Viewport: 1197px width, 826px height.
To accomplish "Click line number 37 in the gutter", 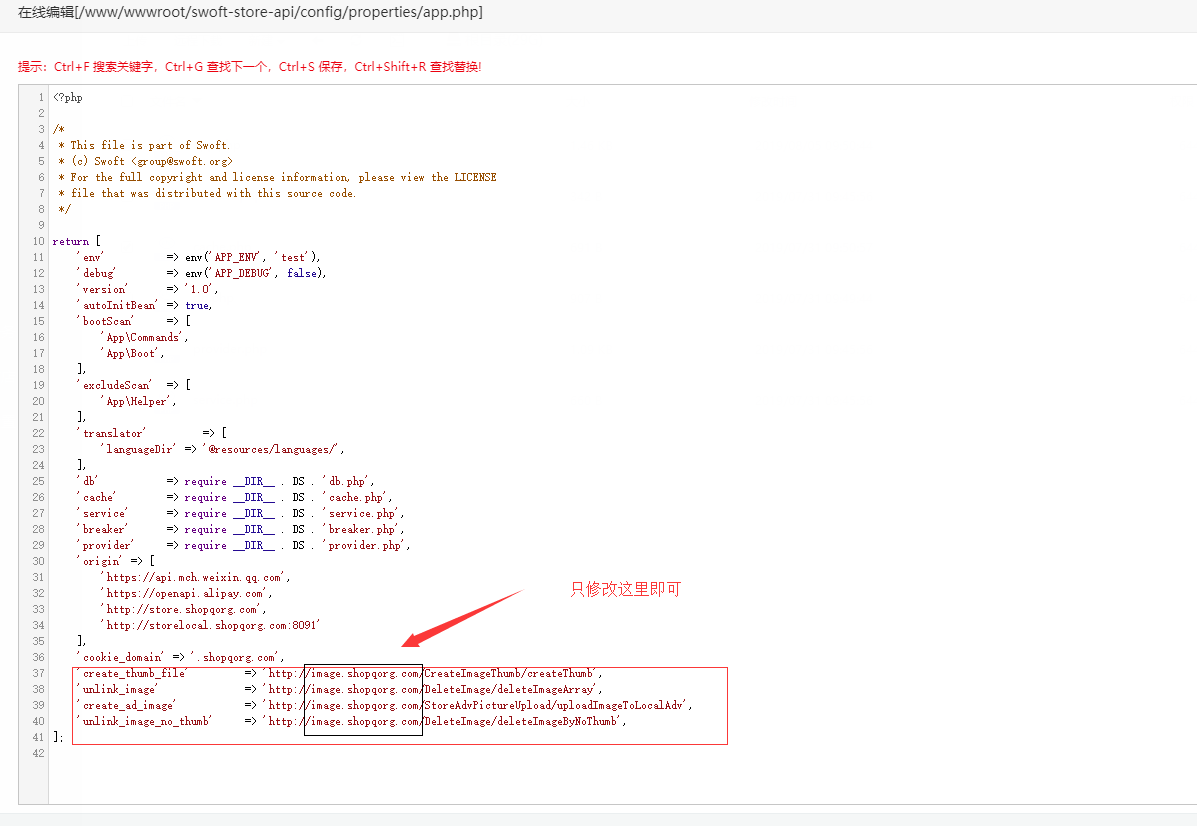I will [x=38, y=673].
